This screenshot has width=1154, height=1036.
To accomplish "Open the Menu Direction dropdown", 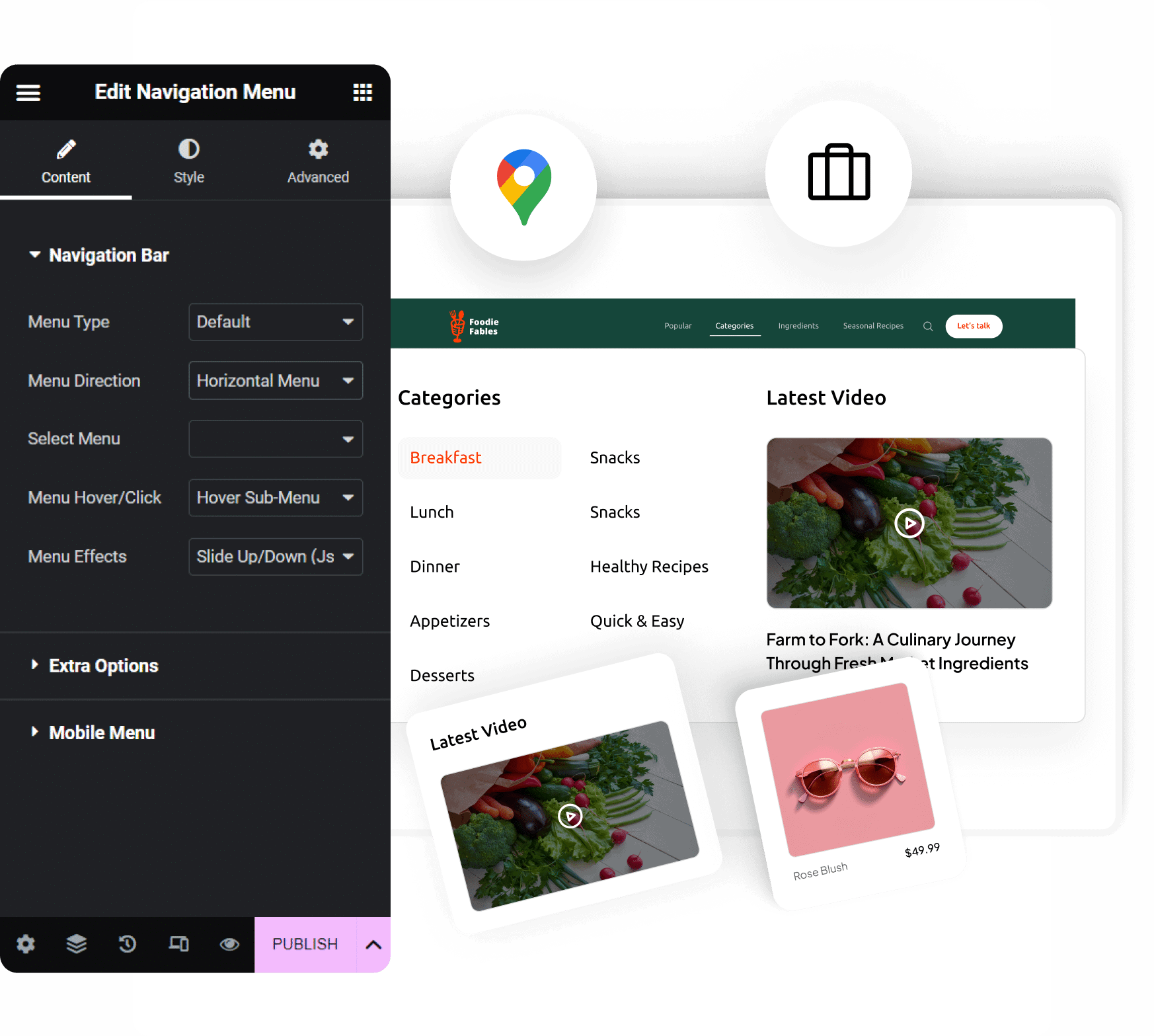I will pyautogui.click(x=276, y=381).
